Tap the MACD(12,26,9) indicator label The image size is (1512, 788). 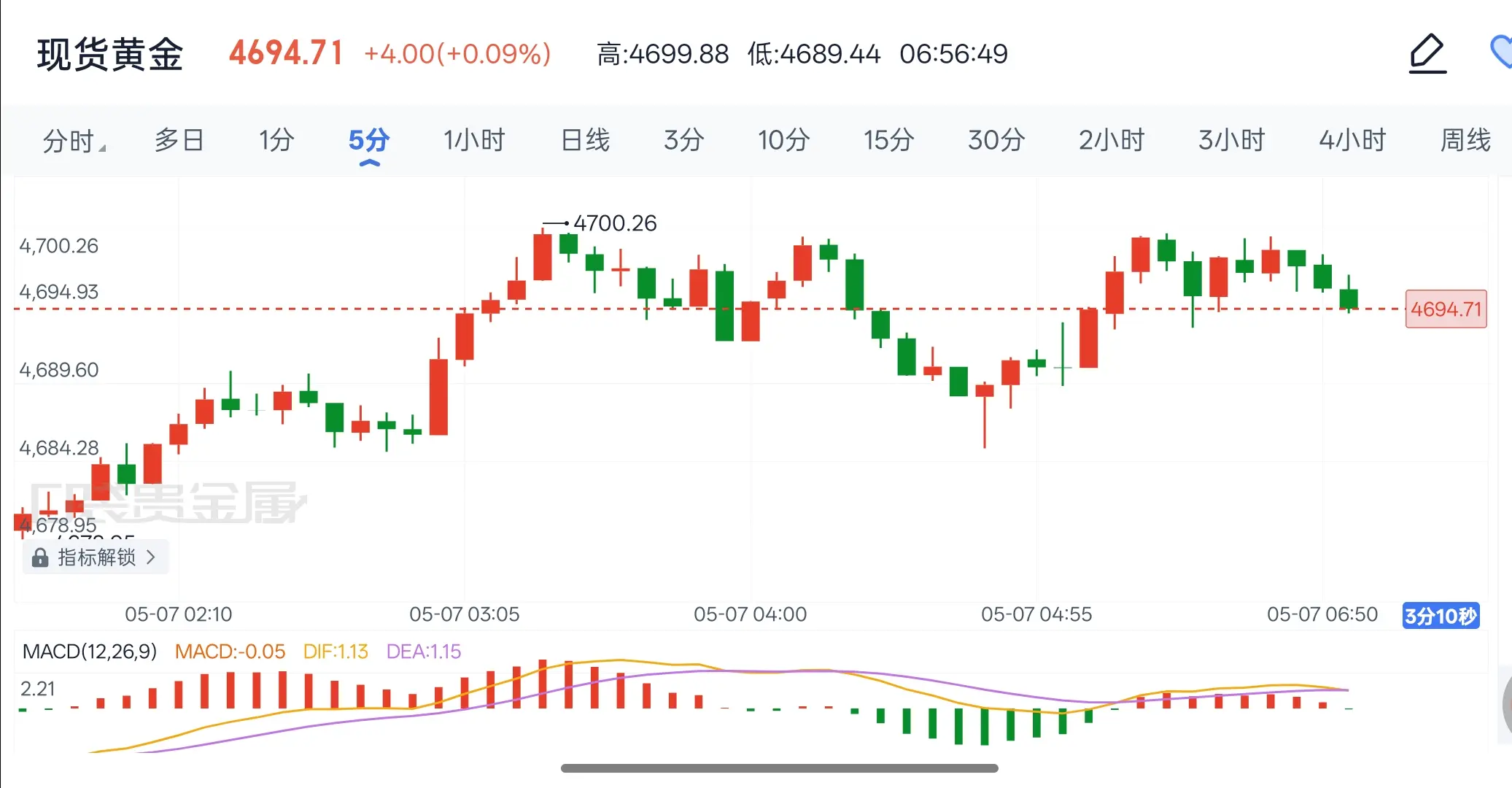point(90,651)
